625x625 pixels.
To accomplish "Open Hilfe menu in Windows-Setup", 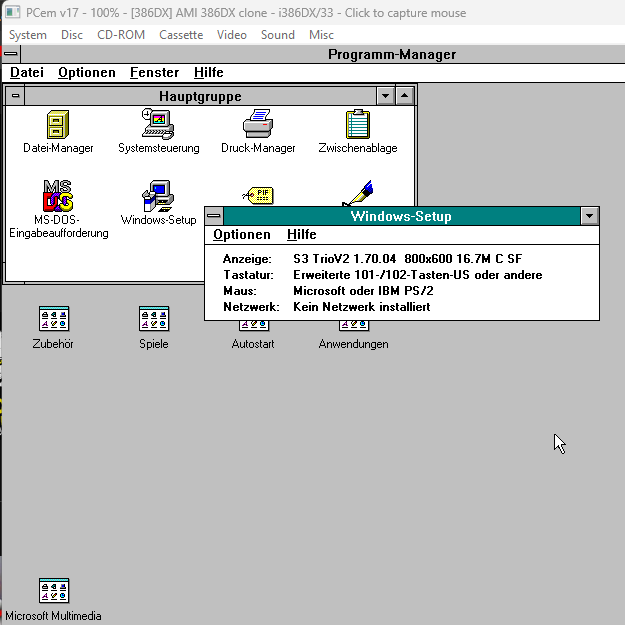I will 302,234.
